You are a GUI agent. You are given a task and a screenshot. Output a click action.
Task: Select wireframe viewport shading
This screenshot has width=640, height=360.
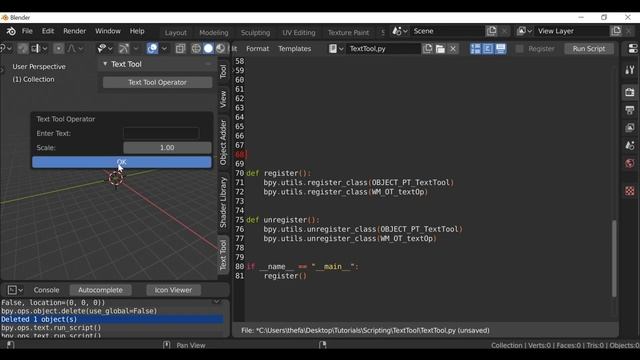coord(196,49)
